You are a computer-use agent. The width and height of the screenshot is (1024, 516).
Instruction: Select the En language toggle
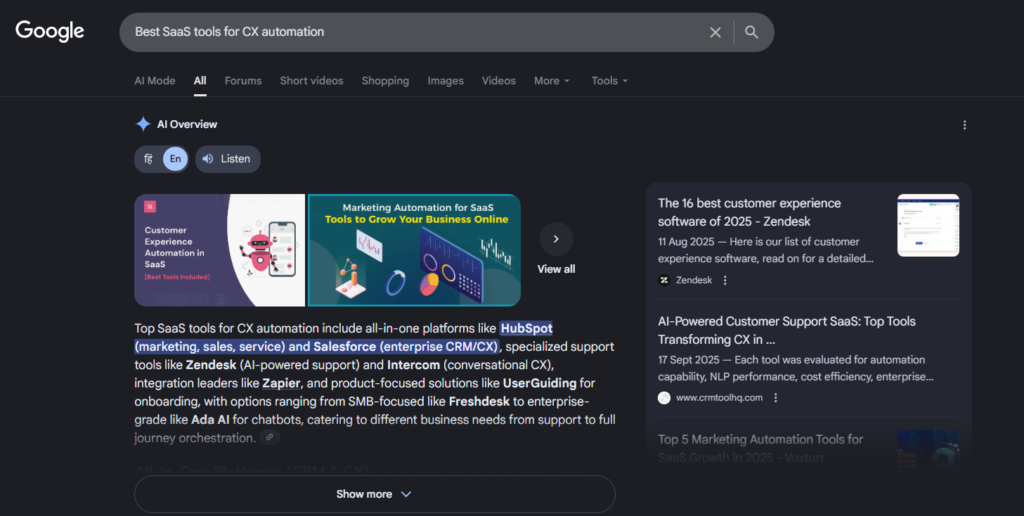(x=175, y=159)
